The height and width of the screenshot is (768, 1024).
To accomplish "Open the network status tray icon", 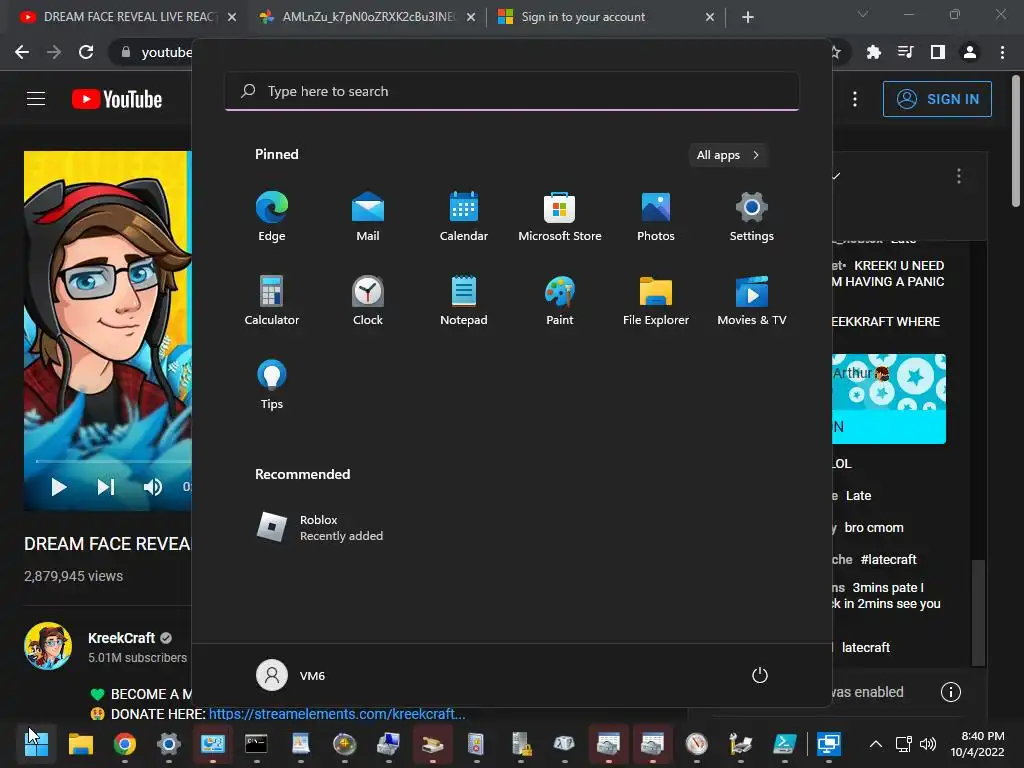I will coord(904,744).
